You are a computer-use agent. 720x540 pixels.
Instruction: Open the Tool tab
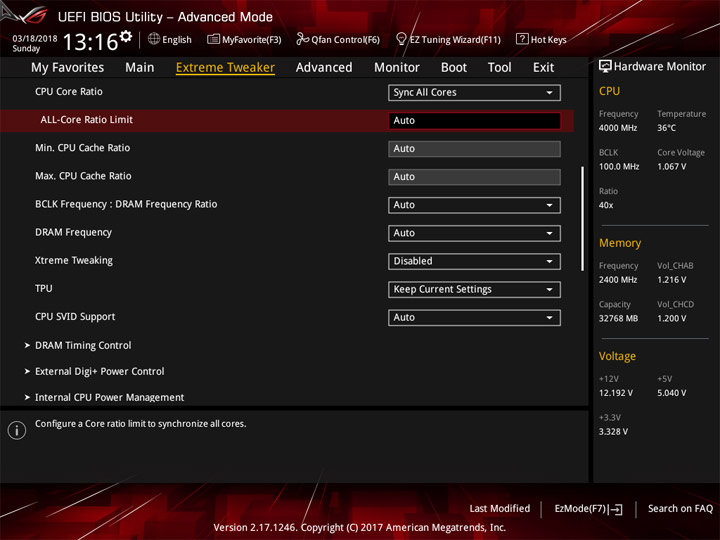(x=500, y=68)
